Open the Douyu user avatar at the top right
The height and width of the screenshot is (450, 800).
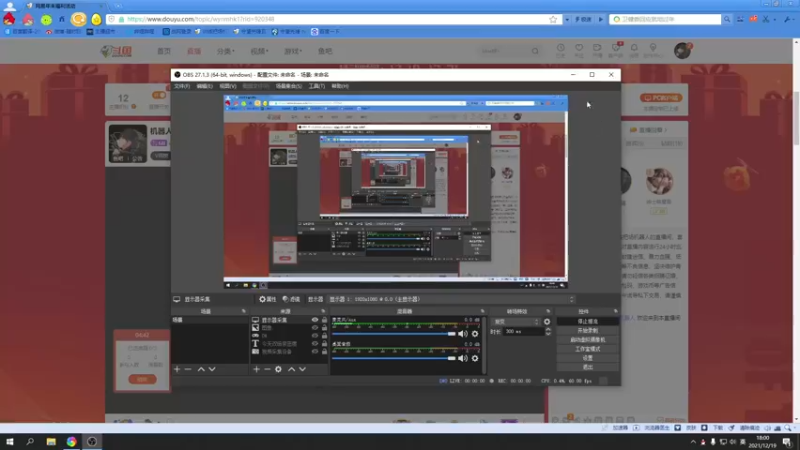coord(682,51)
